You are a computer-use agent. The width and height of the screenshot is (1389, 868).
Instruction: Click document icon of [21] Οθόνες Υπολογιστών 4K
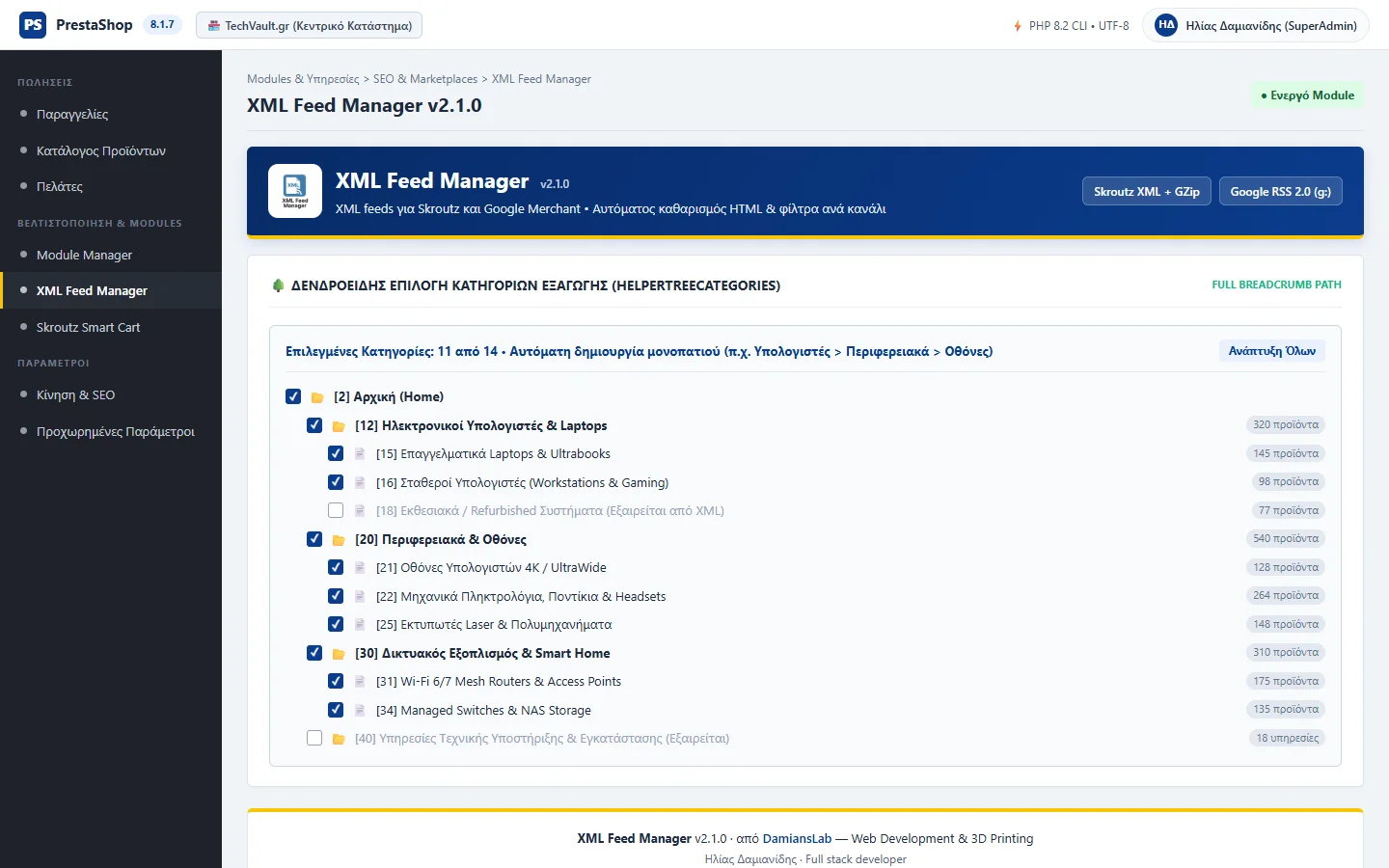360,568
